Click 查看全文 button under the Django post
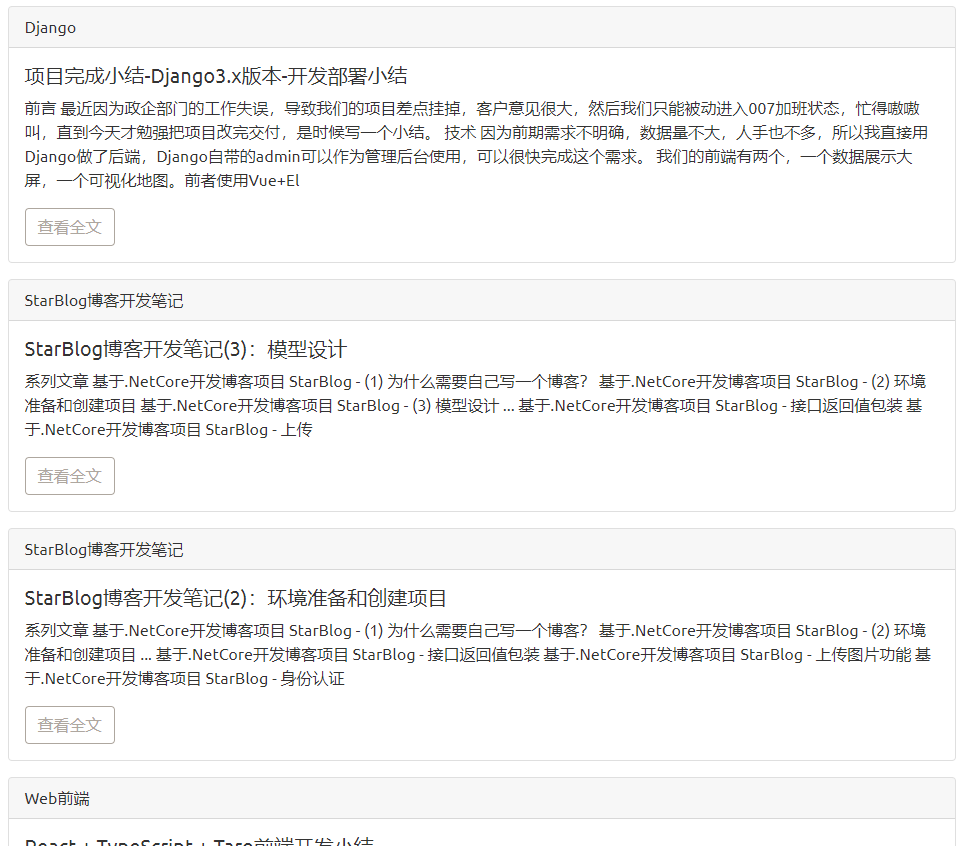This screenshot has height=846, width=963. click(x=69, y=227)
